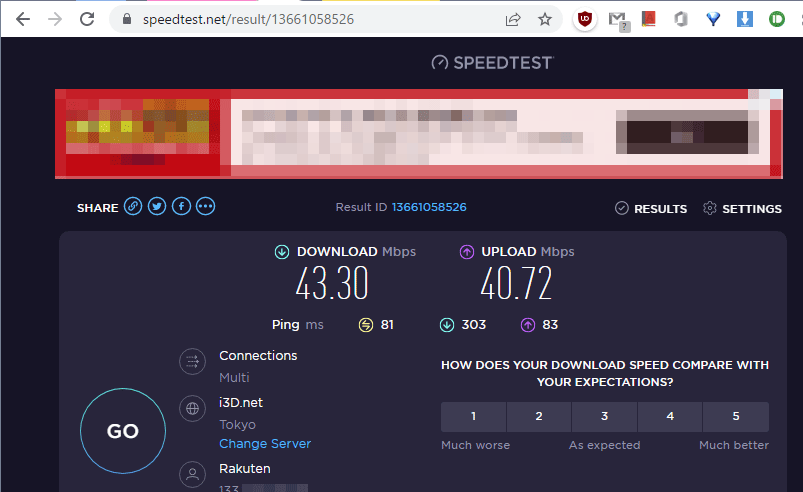Click the browser forward arrow
The width and height of the screenshot is (803, 492).
55,19
